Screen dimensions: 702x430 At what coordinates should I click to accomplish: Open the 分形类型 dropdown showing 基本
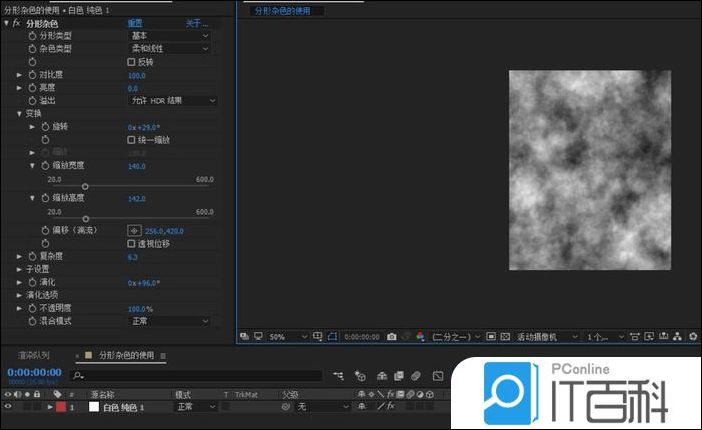point(170,35)
